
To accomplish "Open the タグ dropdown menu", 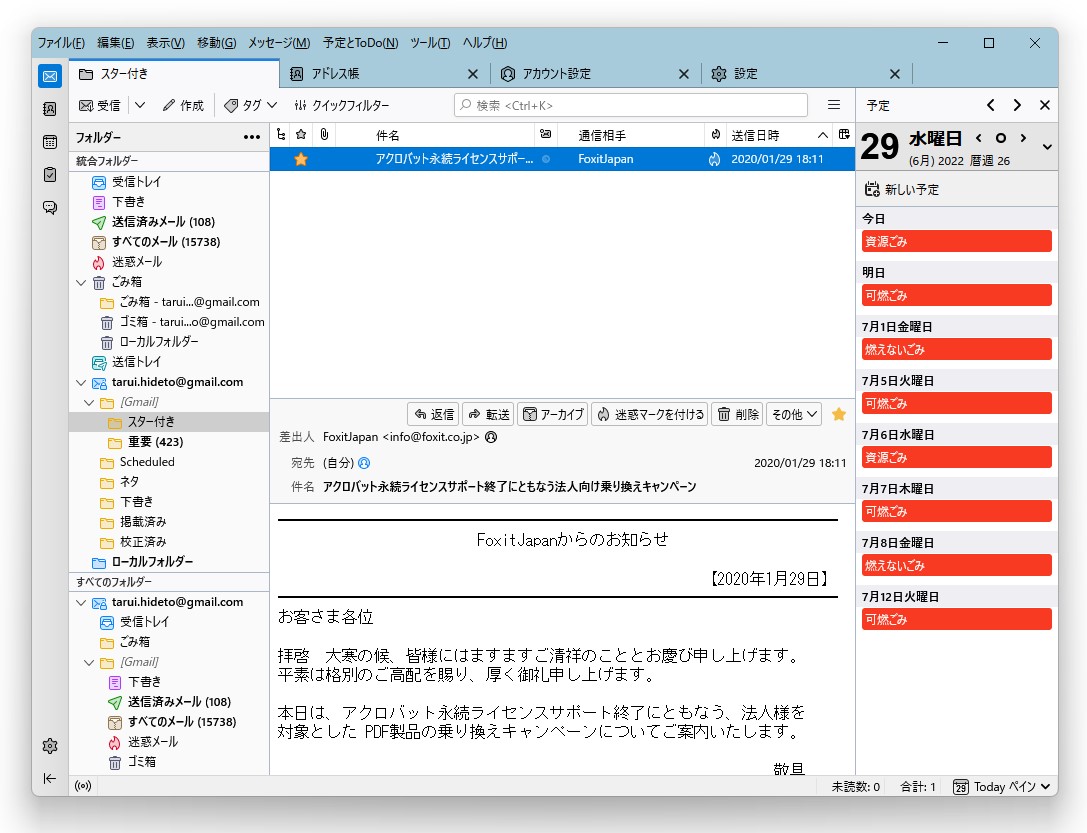I will point(251,105).
